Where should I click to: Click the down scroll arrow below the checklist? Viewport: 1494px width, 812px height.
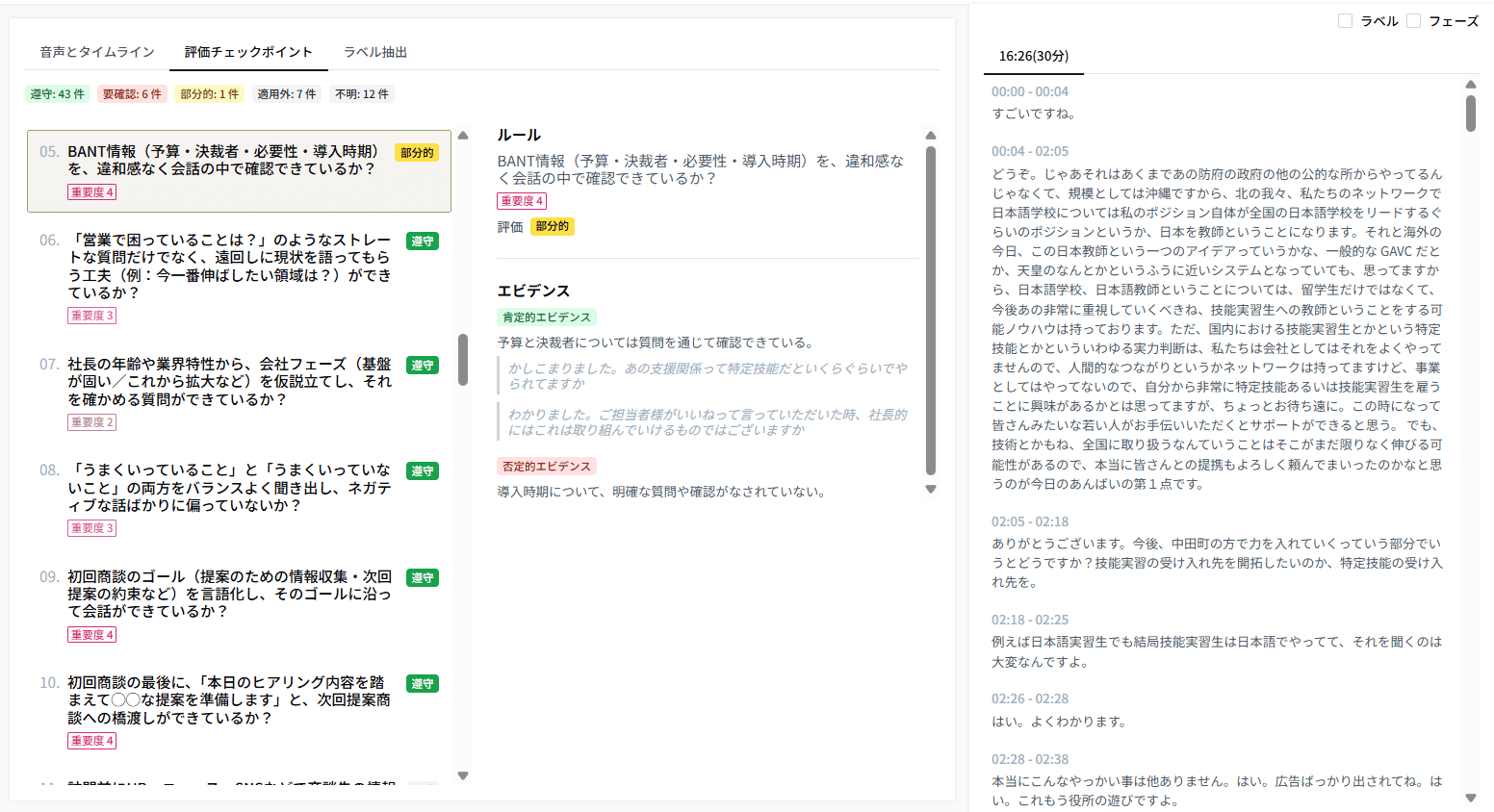463,775
